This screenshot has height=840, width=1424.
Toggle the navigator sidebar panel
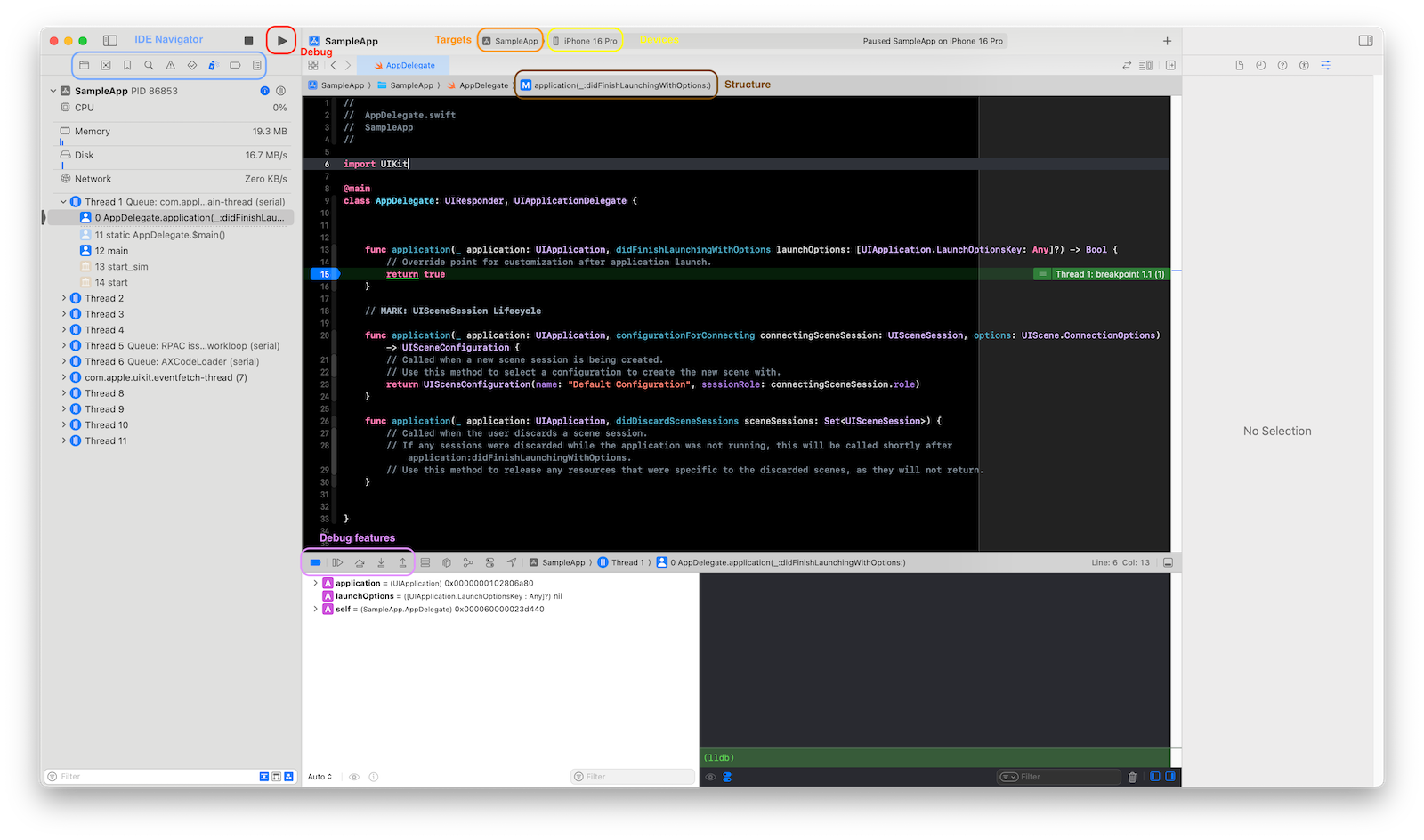[110, 41]
